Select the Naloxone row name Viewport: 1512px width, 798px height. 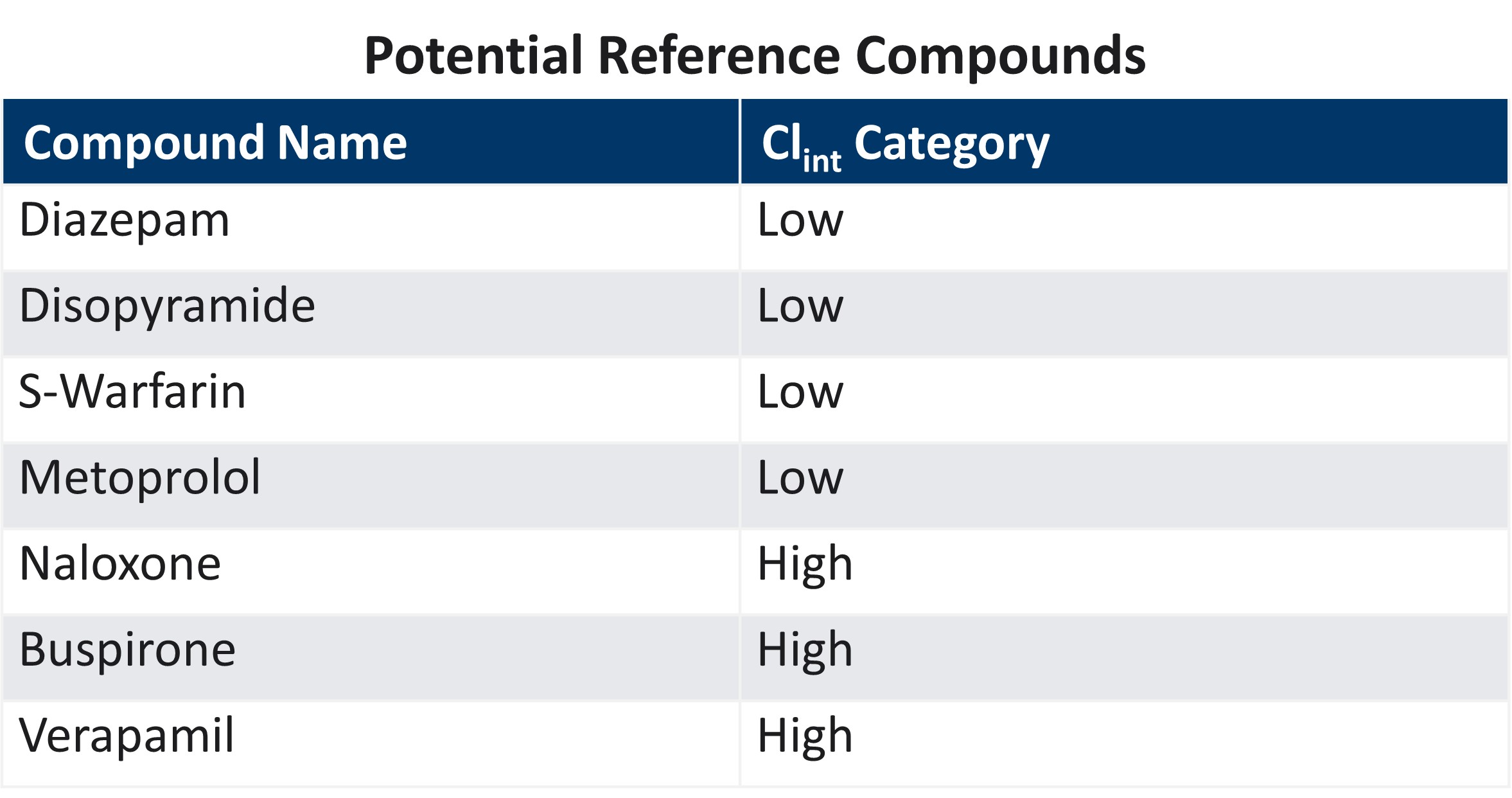tap(120, 563)
